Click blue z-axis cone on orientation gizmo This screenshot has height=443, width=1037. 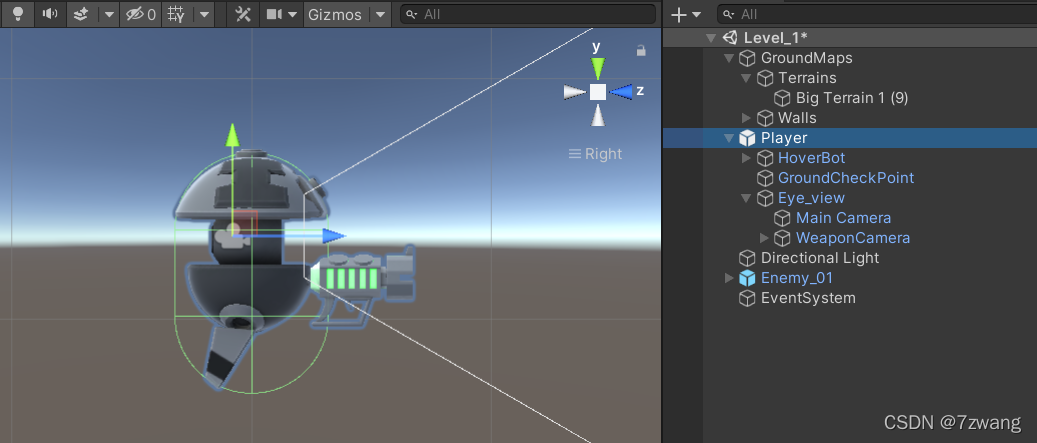(620, 92)
